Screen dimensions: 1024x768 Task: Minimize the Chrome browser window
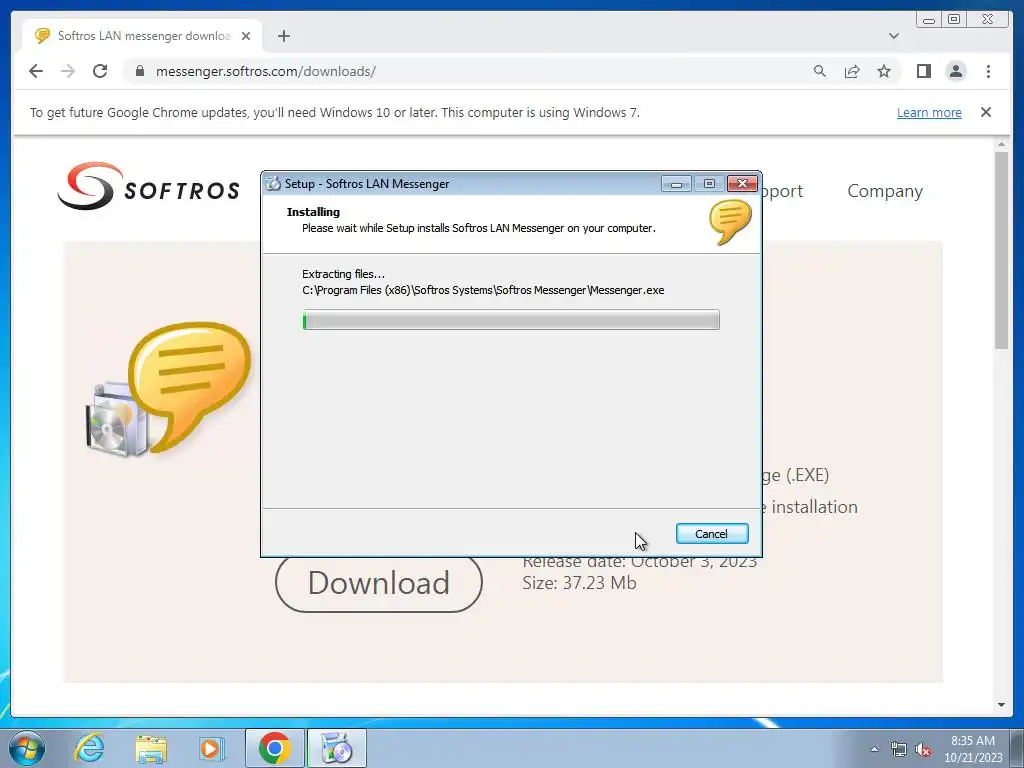click(929, 20)
